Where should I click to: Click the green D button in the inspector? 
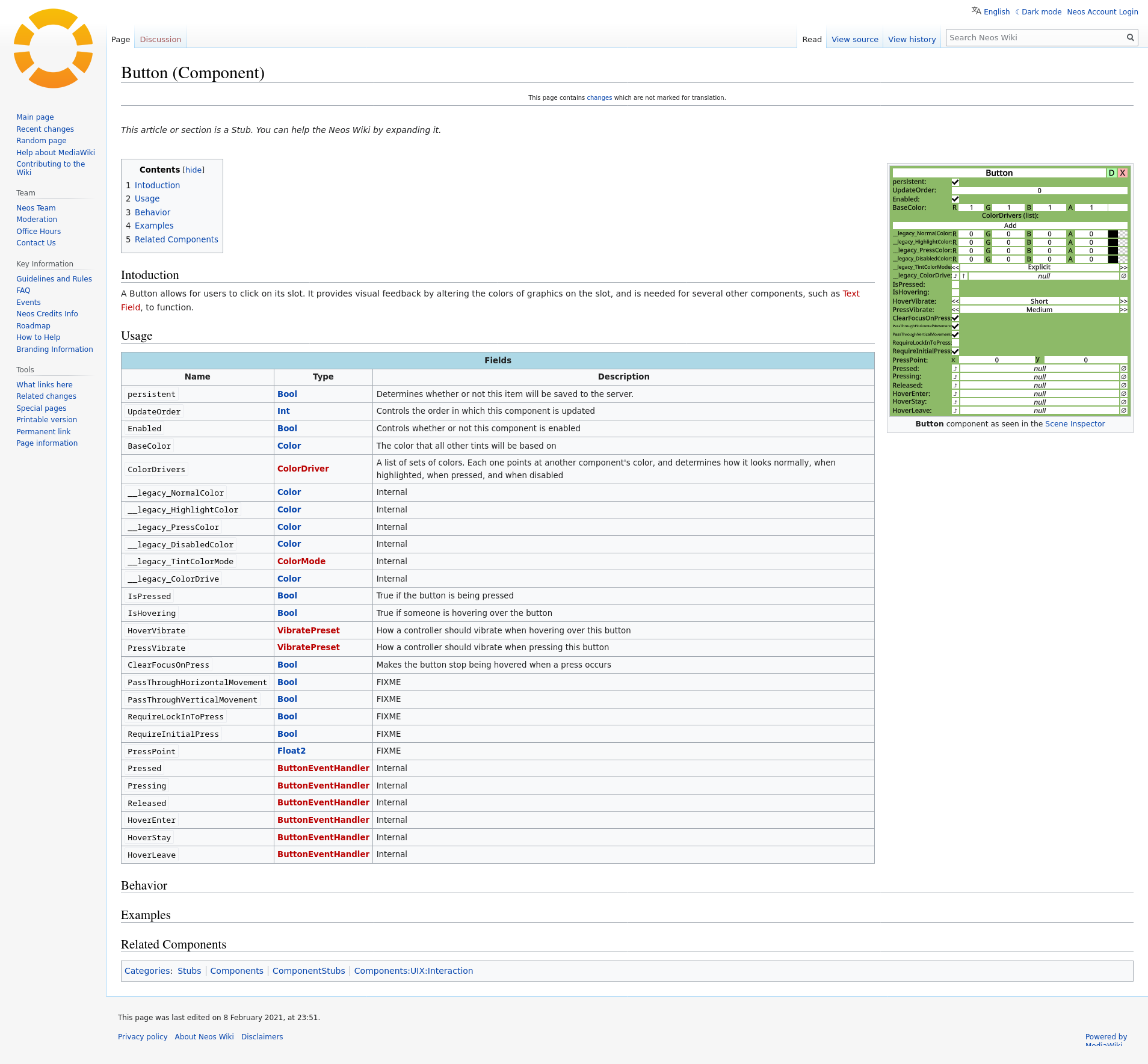coord(1111,173)
